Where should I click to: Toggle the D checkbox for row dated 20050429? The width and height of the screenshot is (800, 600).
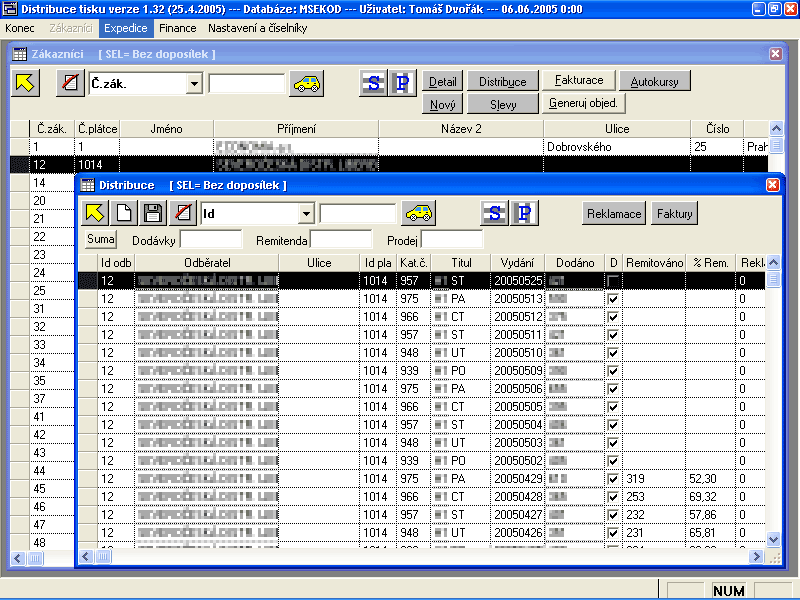(613, 479)
